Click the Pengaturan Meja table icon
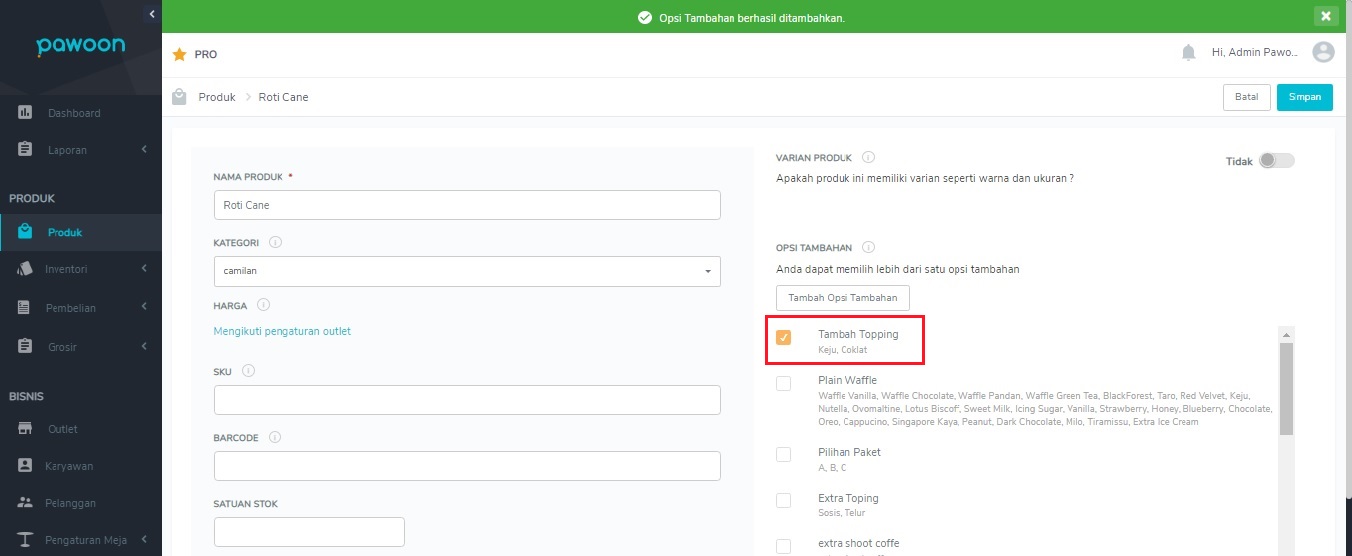 pyautogui.click(x=26, y=540)
